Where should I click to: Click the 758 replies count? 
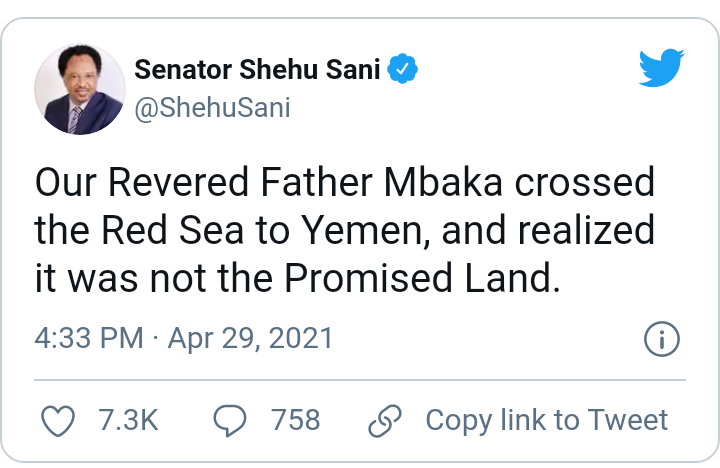pos(295,420)
